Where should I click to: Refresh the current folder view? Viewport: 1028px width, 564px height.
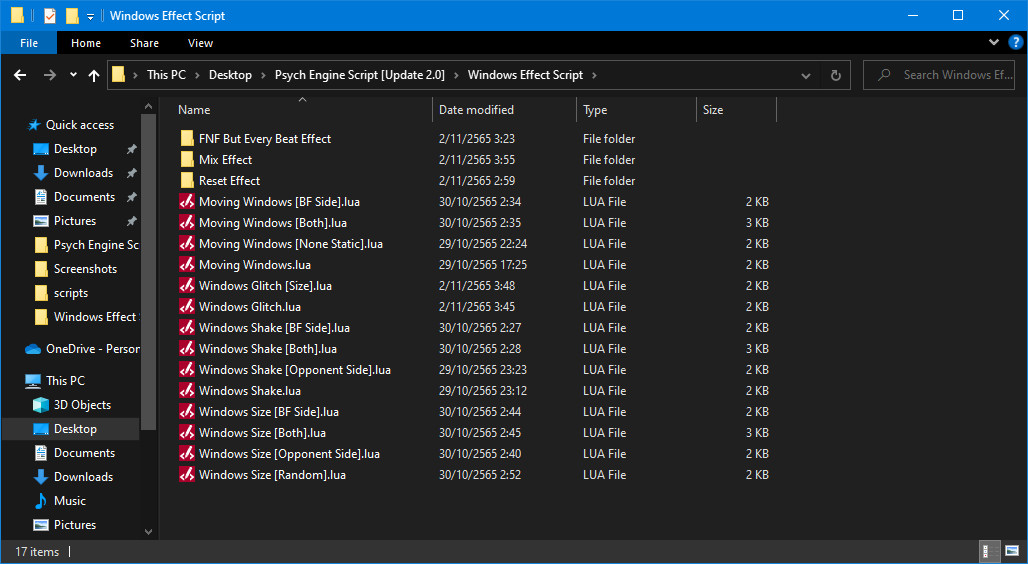pos(835,75)
